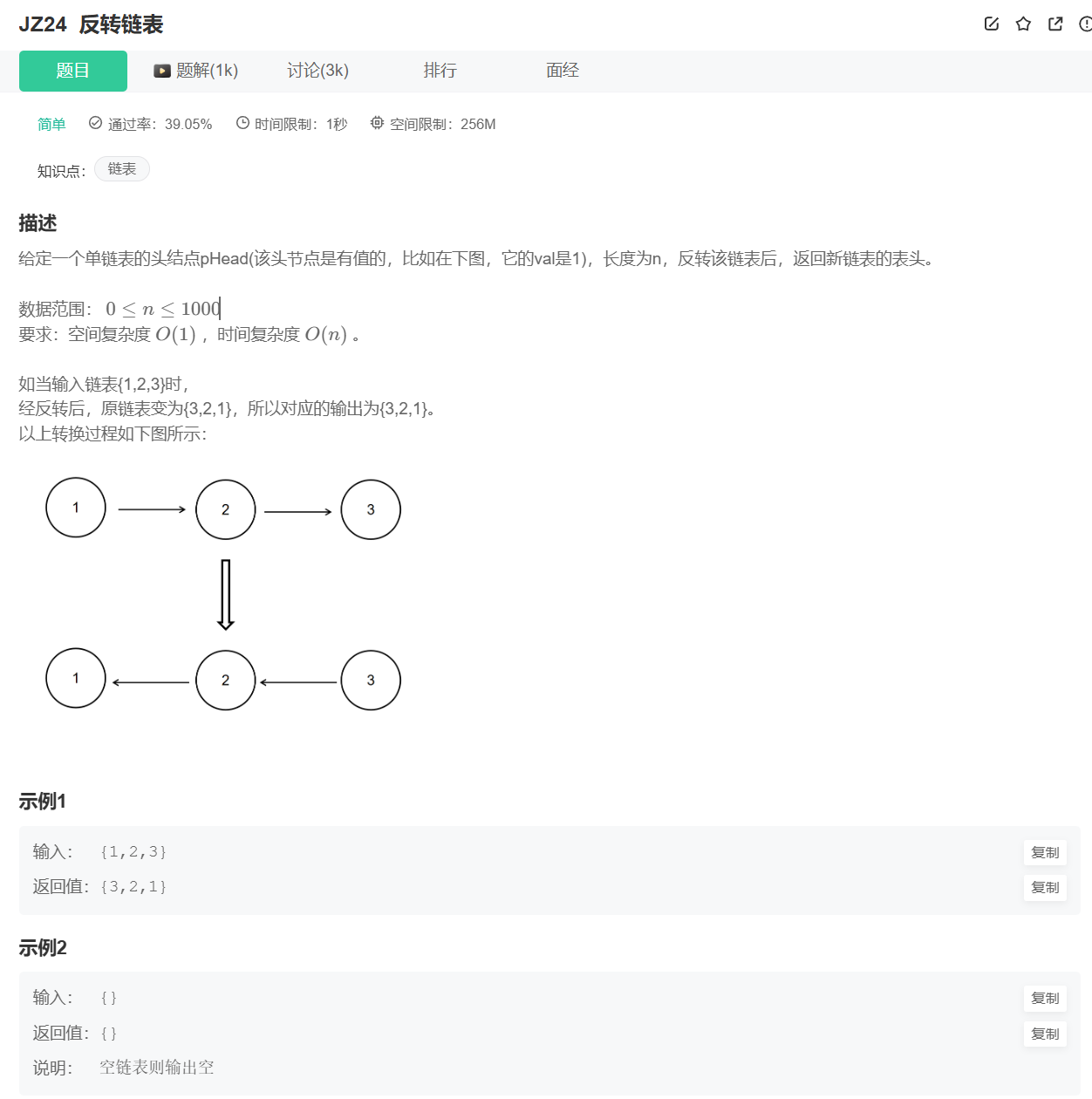Click the 示例2 heading
Image resolution: width=1092 pixels, height=1099 pixels.
pos(42,947)
